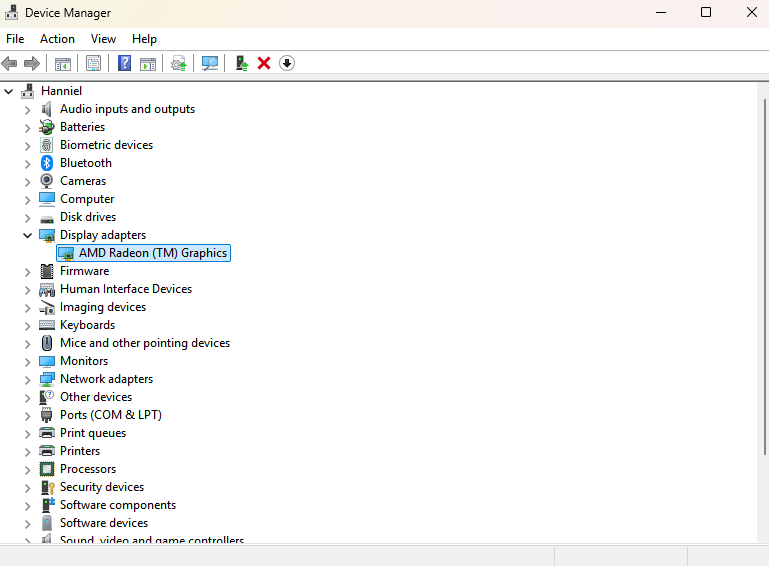
Task: Click the Hanniel computer root icon
Action: point(27,91)
